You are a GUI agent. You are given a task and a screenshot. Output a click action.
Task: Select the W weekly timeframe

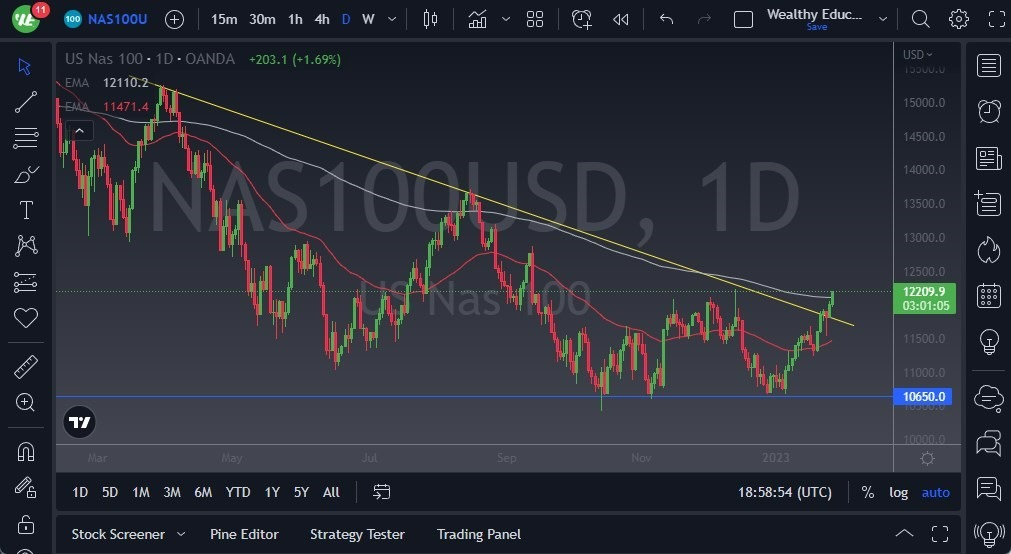click(x=368, y=19)
